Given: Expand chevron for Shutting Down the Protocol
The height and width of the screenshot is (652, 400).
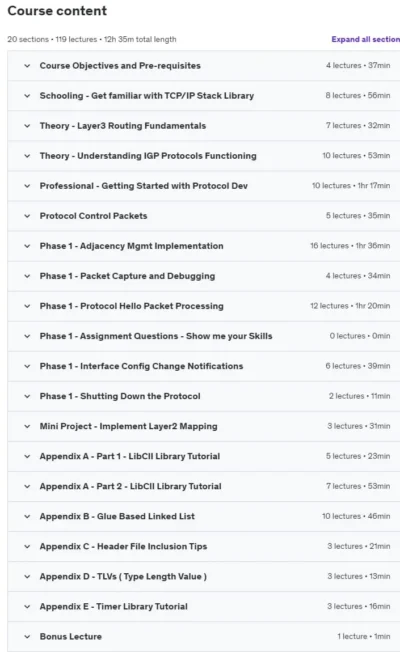Looking at the screenshot, I should pyautogui.click(x=27, y=396).
